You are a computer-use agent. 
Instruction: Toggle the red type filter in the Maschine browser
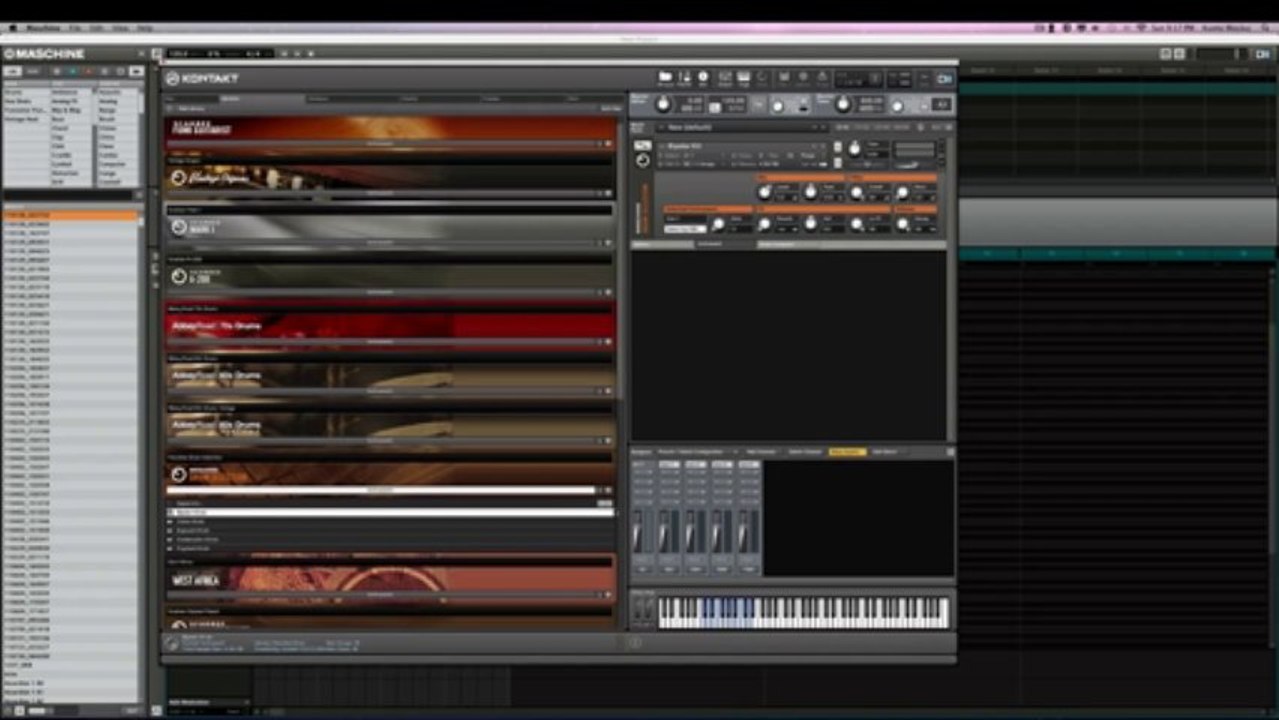coord(88,71)
